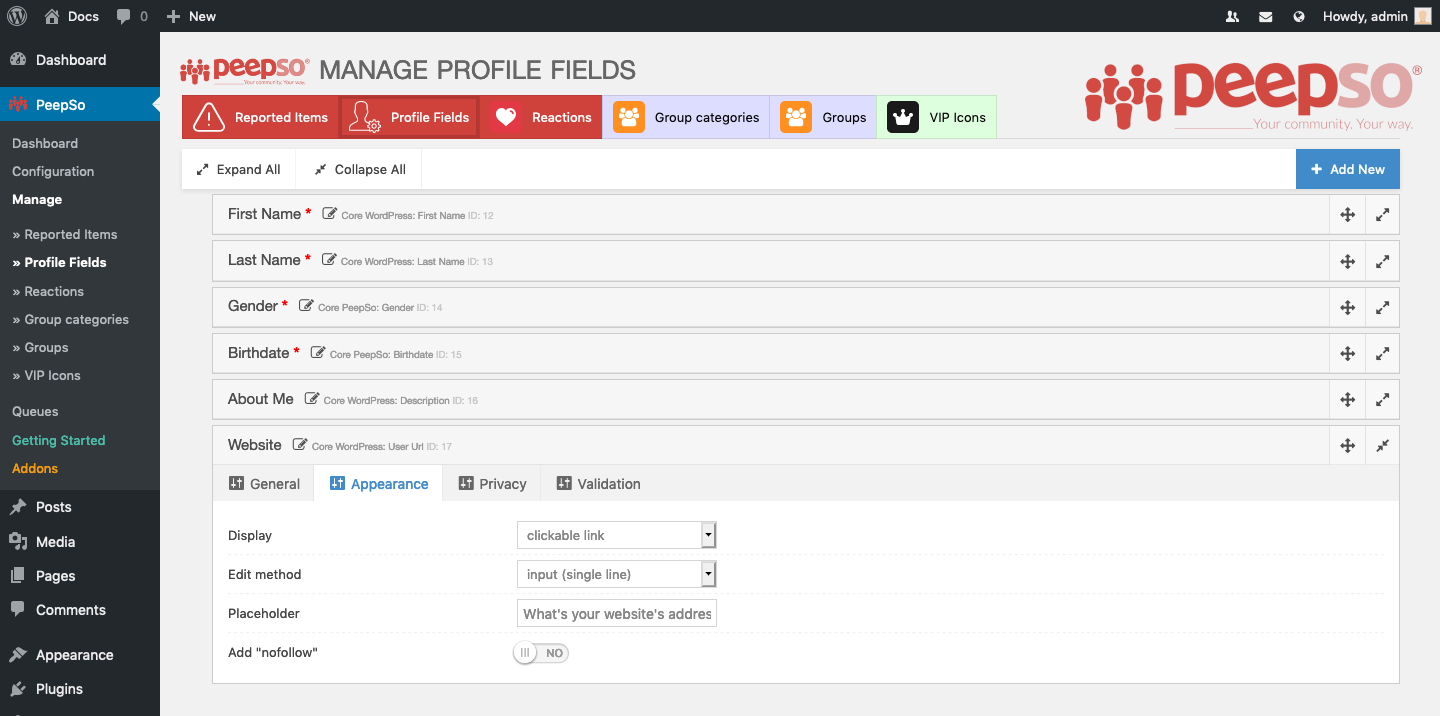1440x716 pixels.
Task: Open the Edit method dropdown
Action: click(617, 574)
